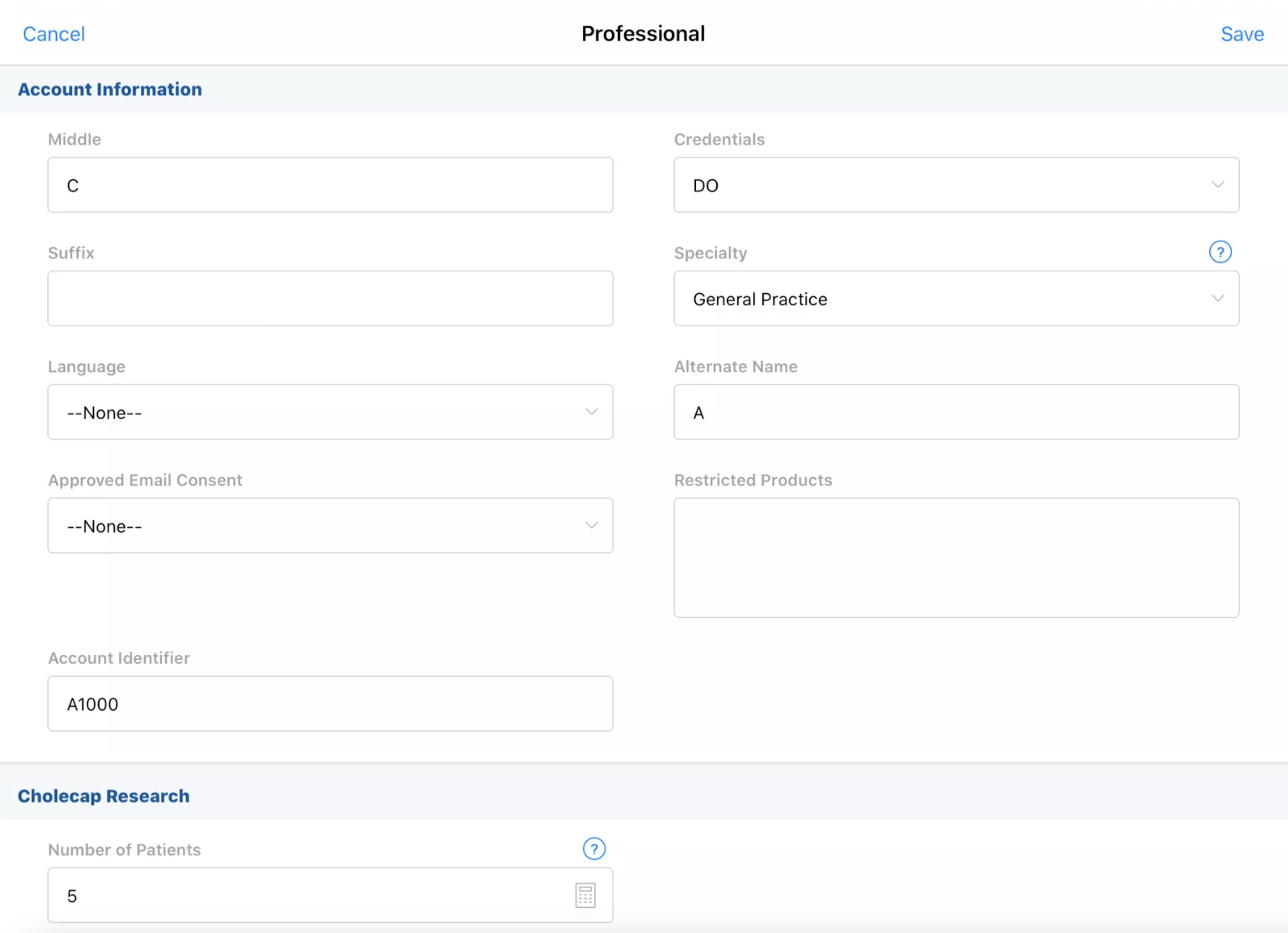Focus the empty Suffix field

coord(330,299)
